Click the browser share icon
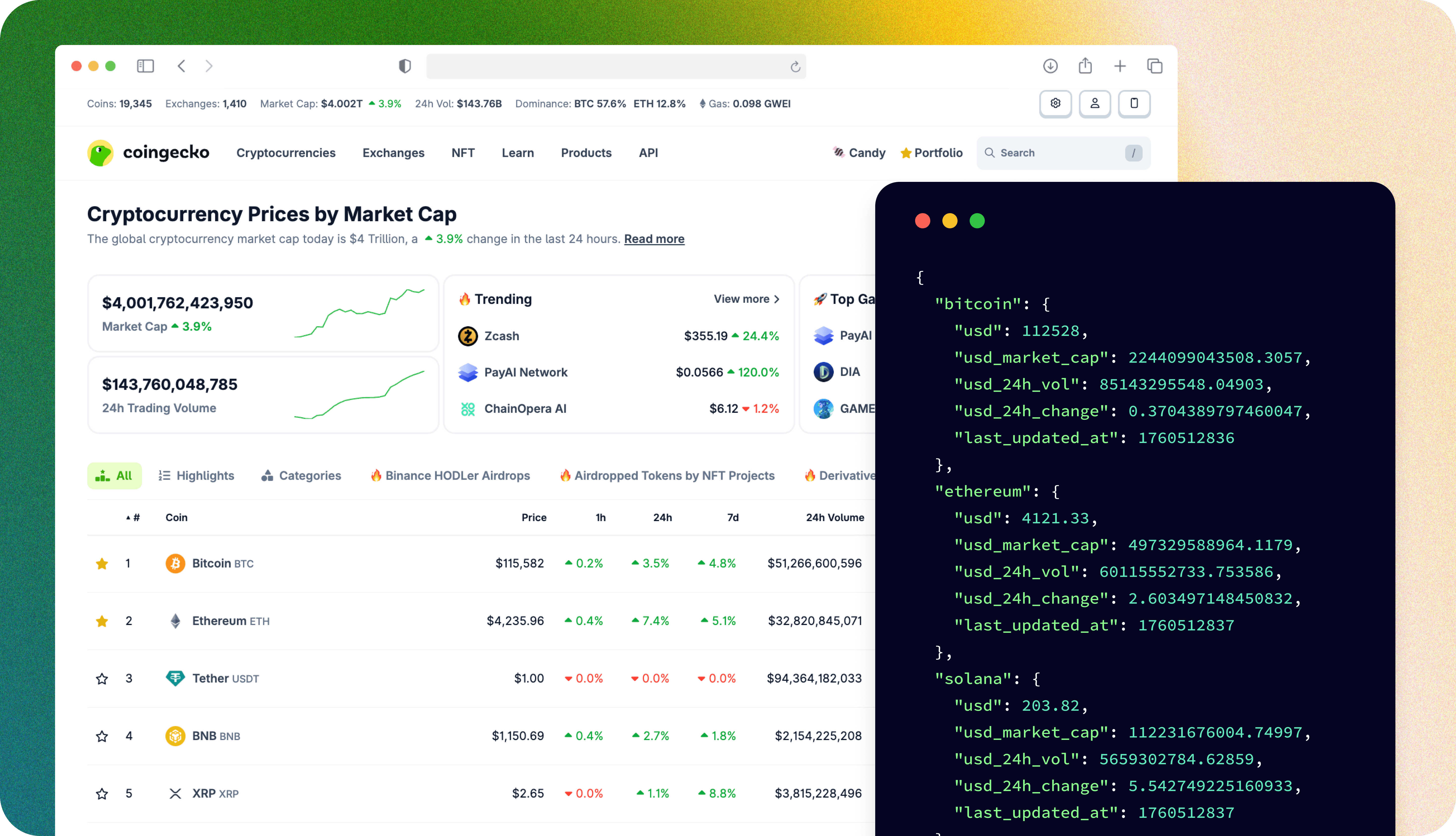This screenshot has width=1456, height=836. [x=1085, y=66]
